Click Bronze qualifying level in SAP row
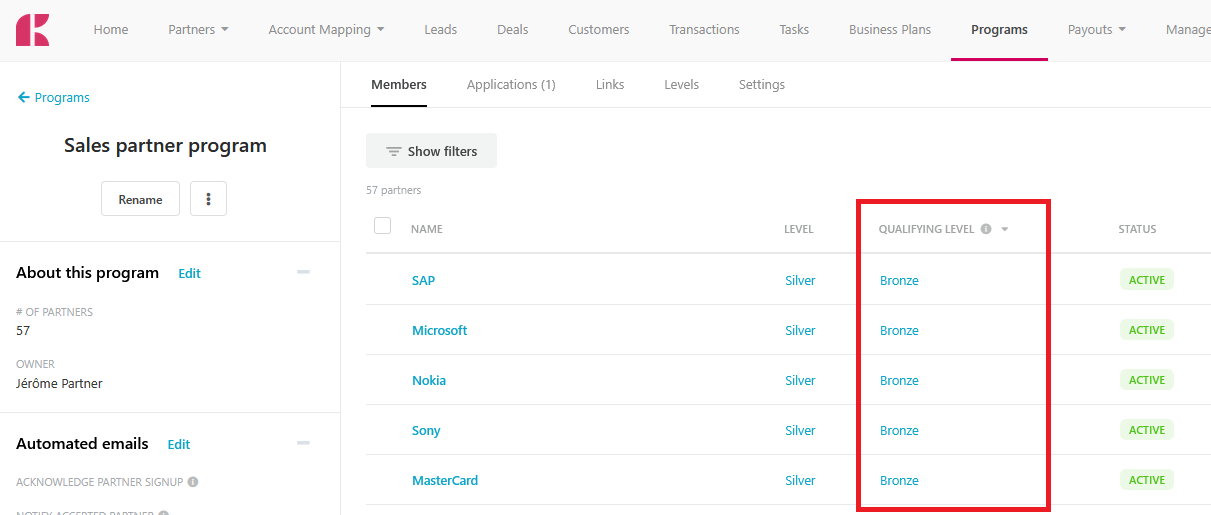 click(x=899, y=280)
